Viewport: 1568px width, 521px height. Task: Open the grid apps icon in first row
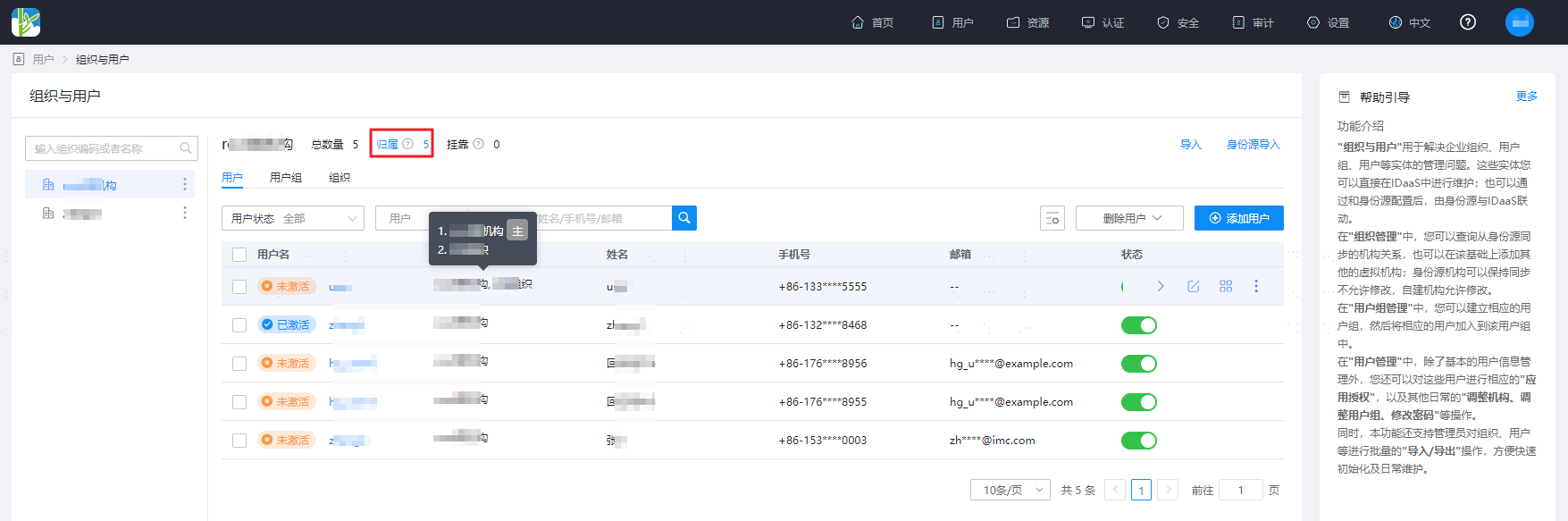[1226, 286]
